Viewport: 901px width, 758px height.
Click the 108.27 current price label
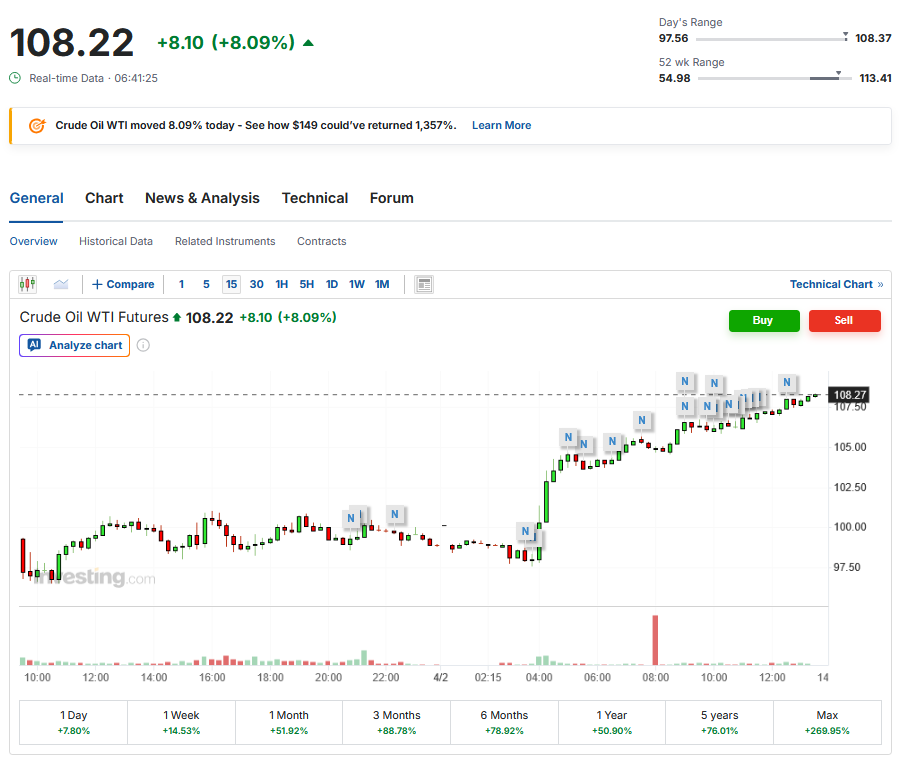pyautogui.click(x=849, y=395)
